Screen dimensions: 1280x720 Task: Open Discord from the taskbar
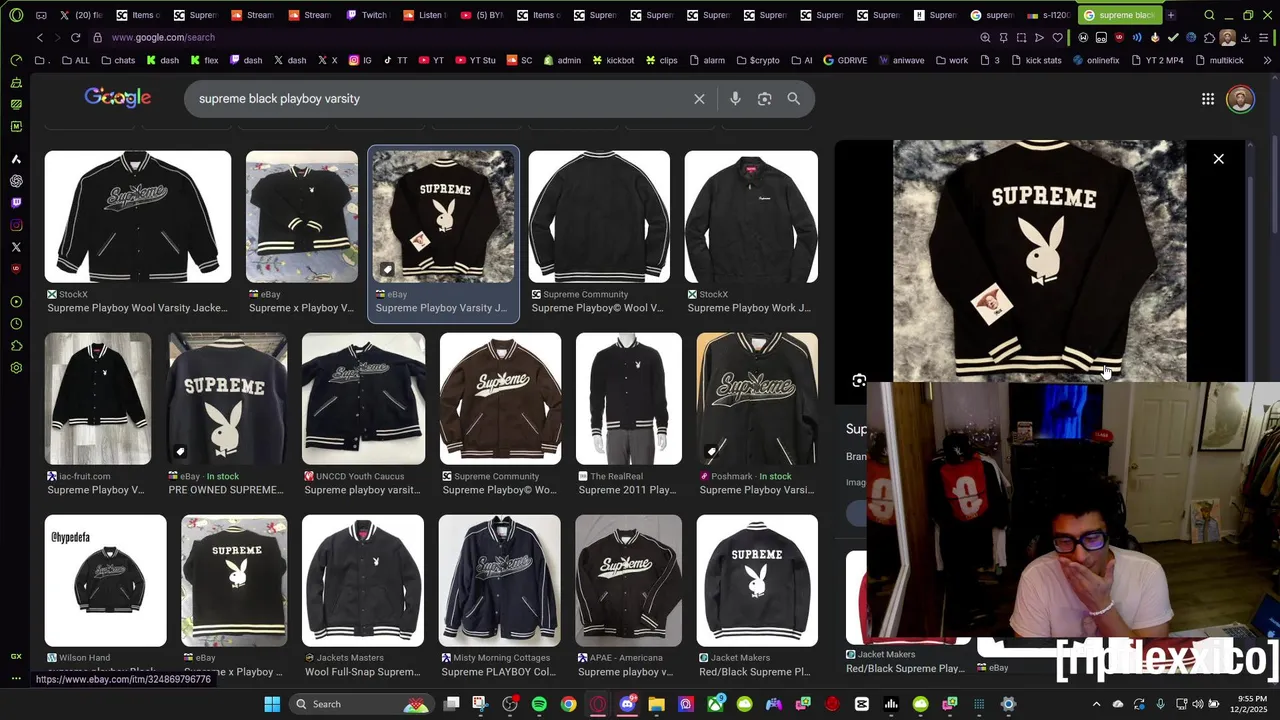[x=627, y=704]
